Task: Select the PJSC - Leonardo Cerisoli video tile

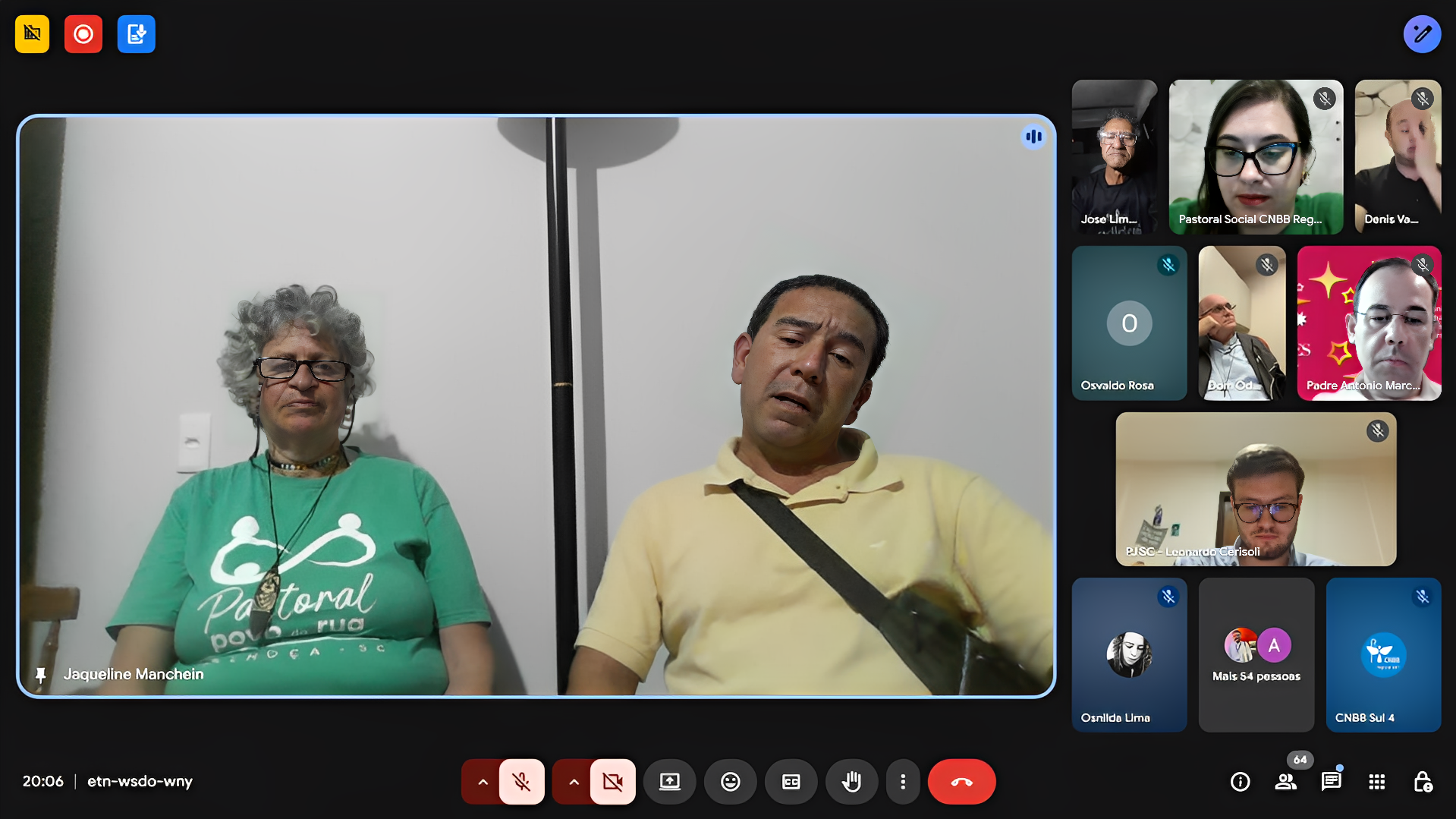Action: (x=1255, y=489)
